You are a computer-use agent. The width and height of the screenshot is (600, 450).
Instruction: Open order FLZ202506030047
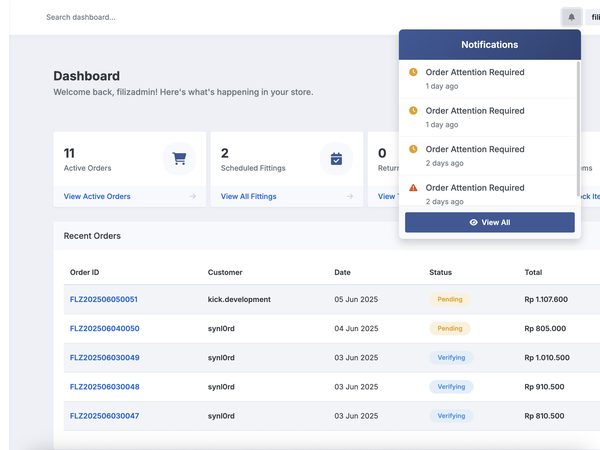tap(104, 416)
